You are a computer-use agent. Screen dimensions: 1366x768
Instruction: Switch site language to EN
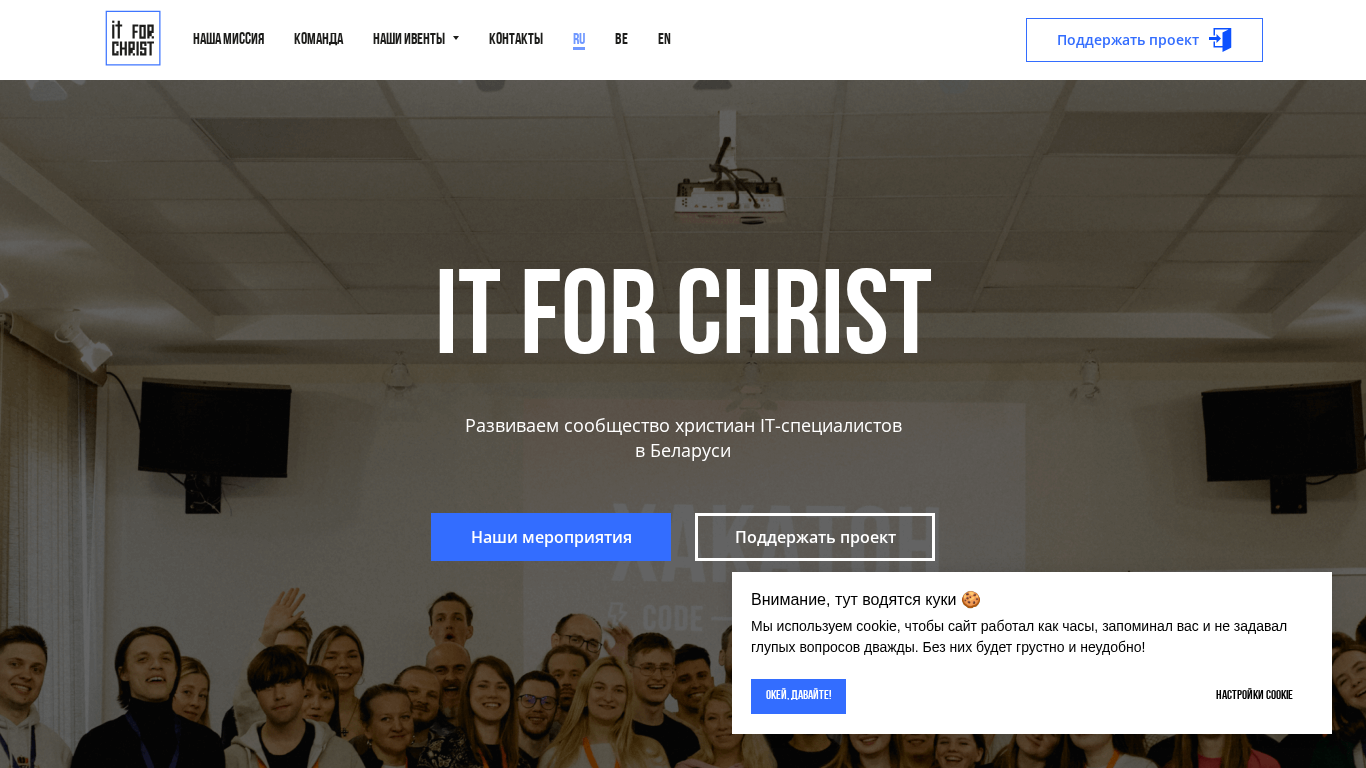664,39
